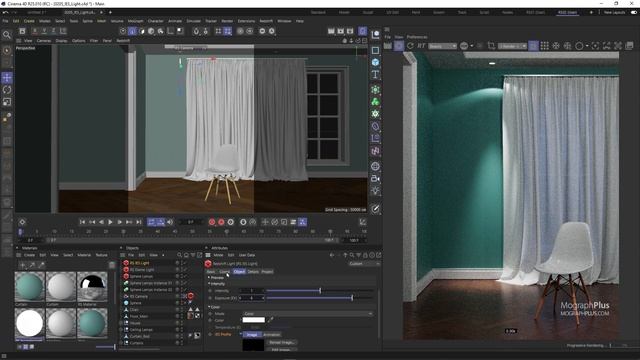640x360 pixels.
Task: Select the Move tool in left toolbar
Action: pos(7,78)
